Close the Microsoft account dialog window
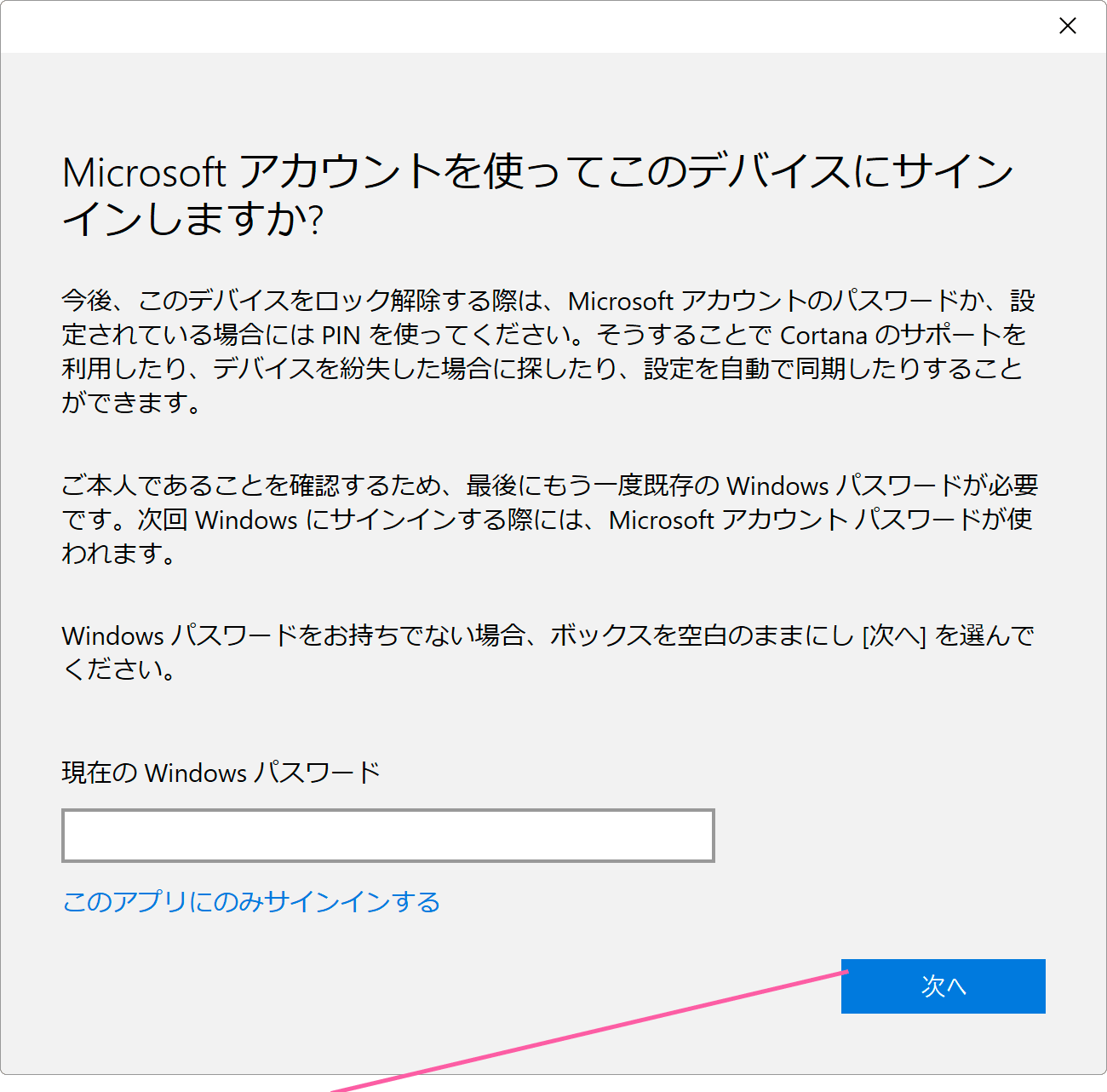The image size is (1107, 1092). pos(1067,26)
